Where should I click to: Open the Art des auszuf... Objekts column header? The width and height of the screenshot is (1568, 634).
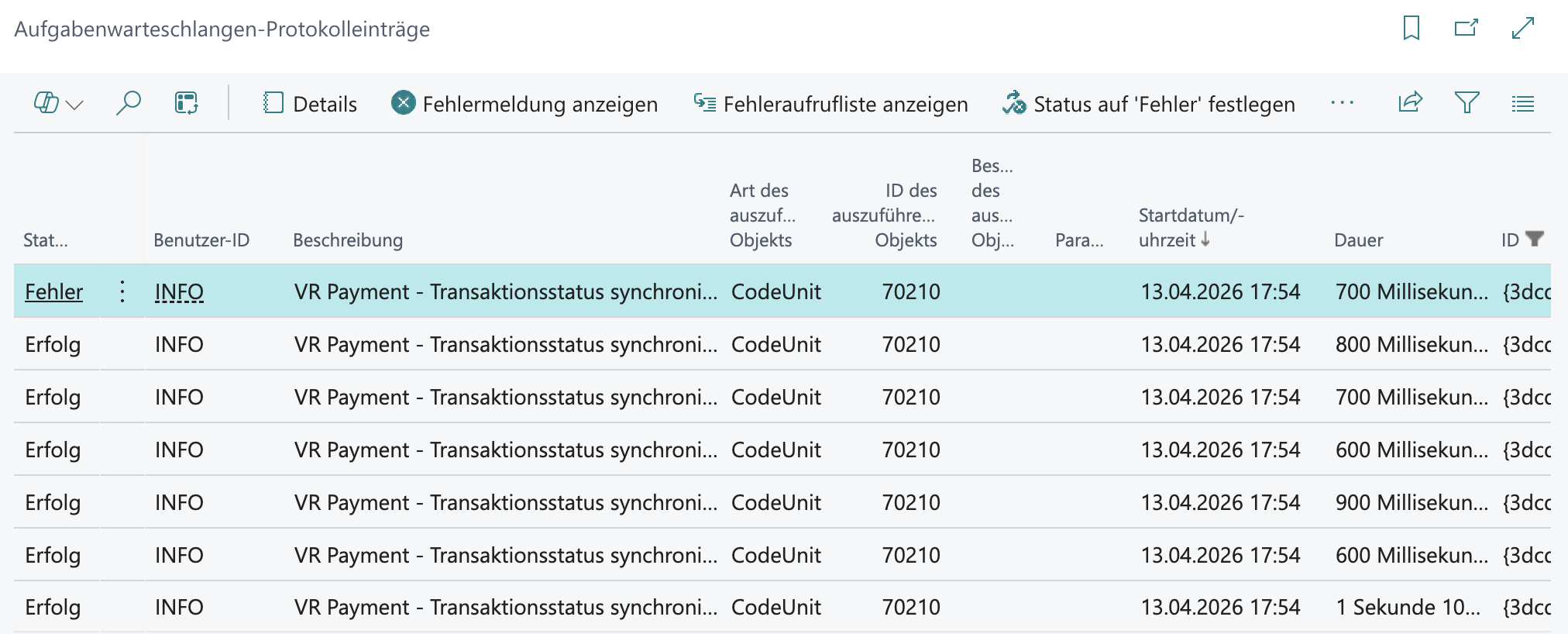(x=762, y=215)
